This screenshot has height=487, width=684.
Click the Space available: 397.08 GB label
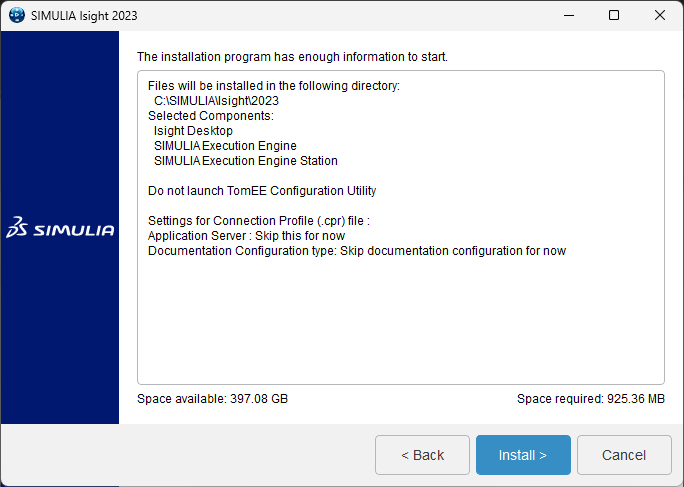[212, 398]
